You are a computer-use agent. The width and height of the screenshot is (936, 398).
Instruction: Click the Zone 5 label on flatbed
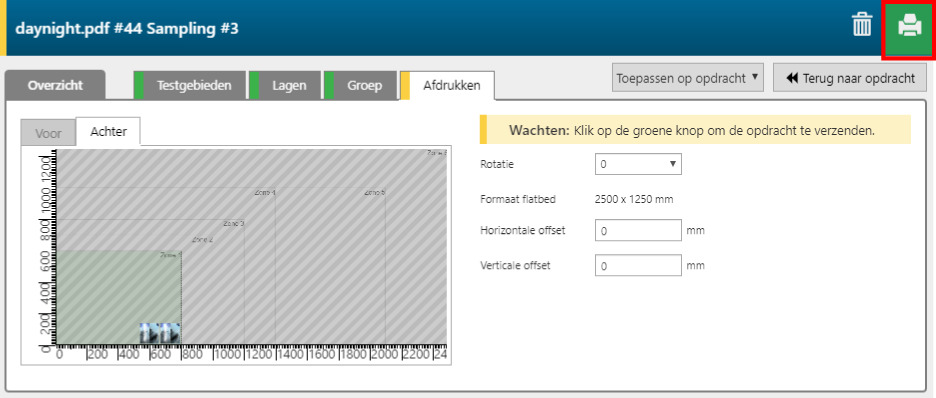point(375,192)
